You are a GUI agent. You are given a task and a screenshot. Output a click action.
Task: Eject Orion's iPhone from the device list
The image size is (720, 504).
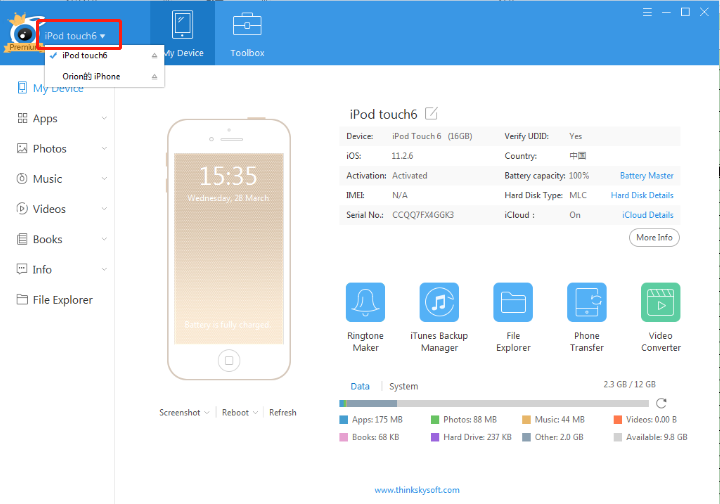(x=154, y=76)
